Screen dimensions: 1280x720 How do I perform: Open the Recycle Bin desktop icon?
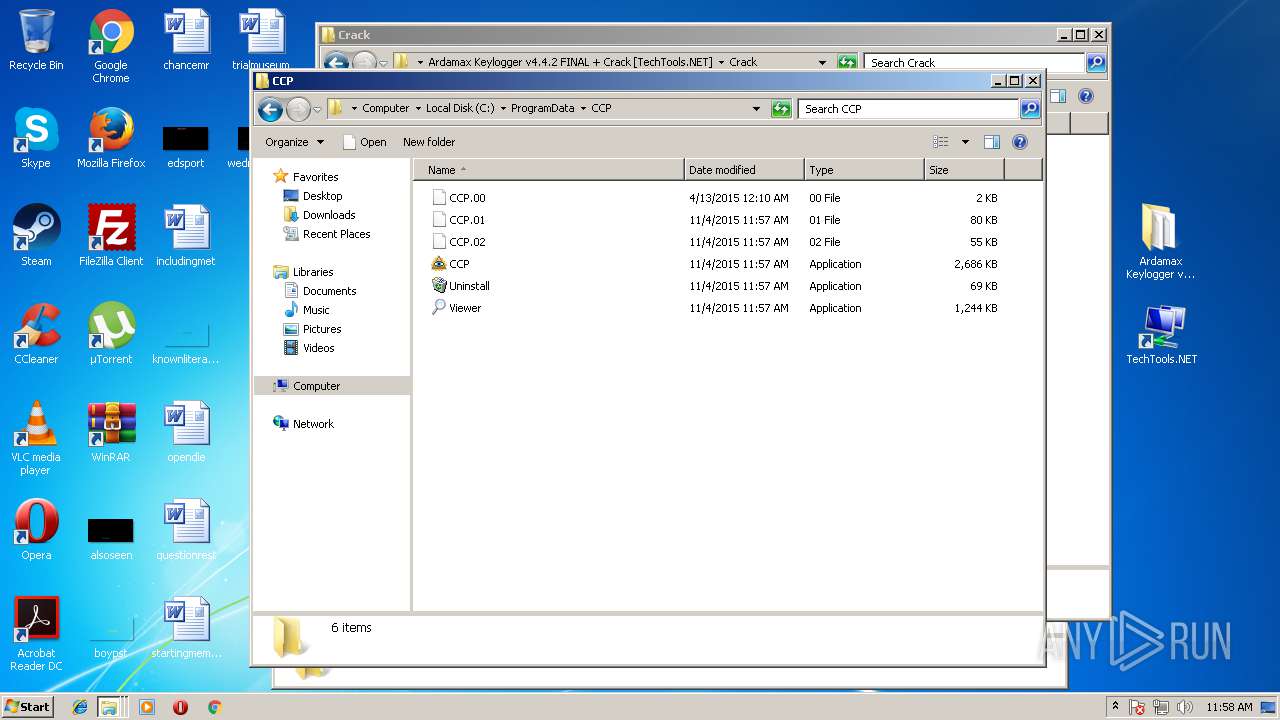[36, 40]
